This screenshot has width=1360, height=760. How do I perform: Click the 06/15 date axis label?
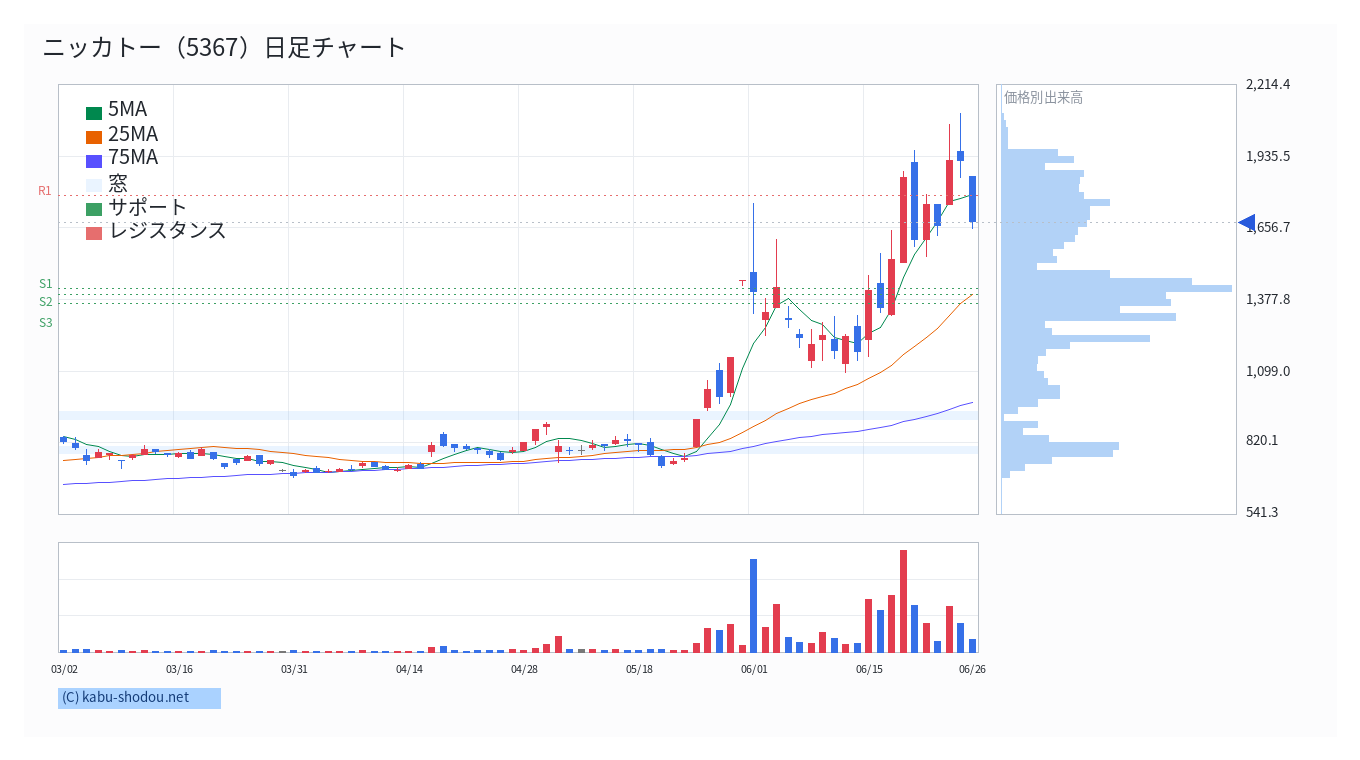869,670
